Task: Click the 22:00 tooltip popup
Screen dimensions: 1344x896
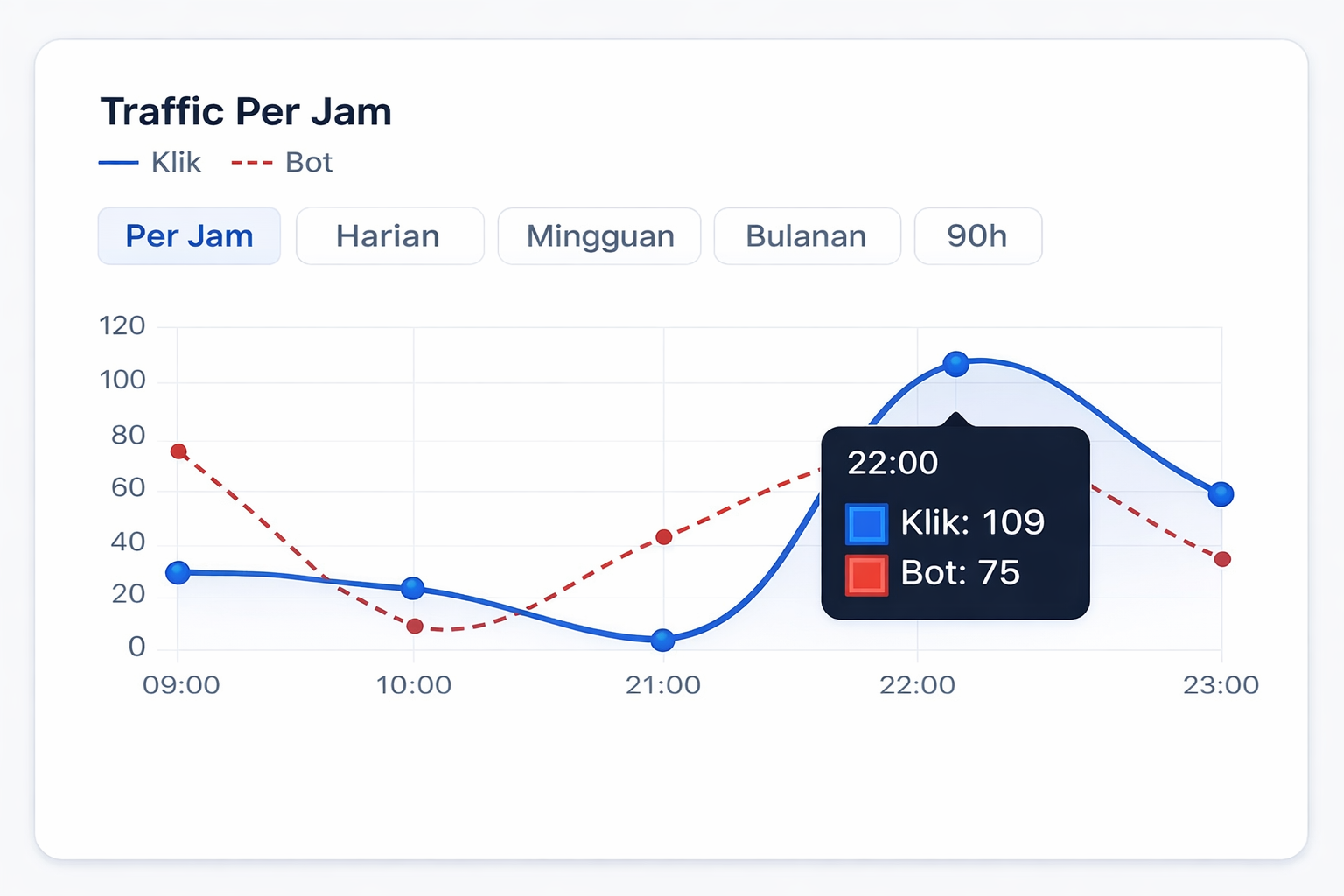Action: point(955,521)
